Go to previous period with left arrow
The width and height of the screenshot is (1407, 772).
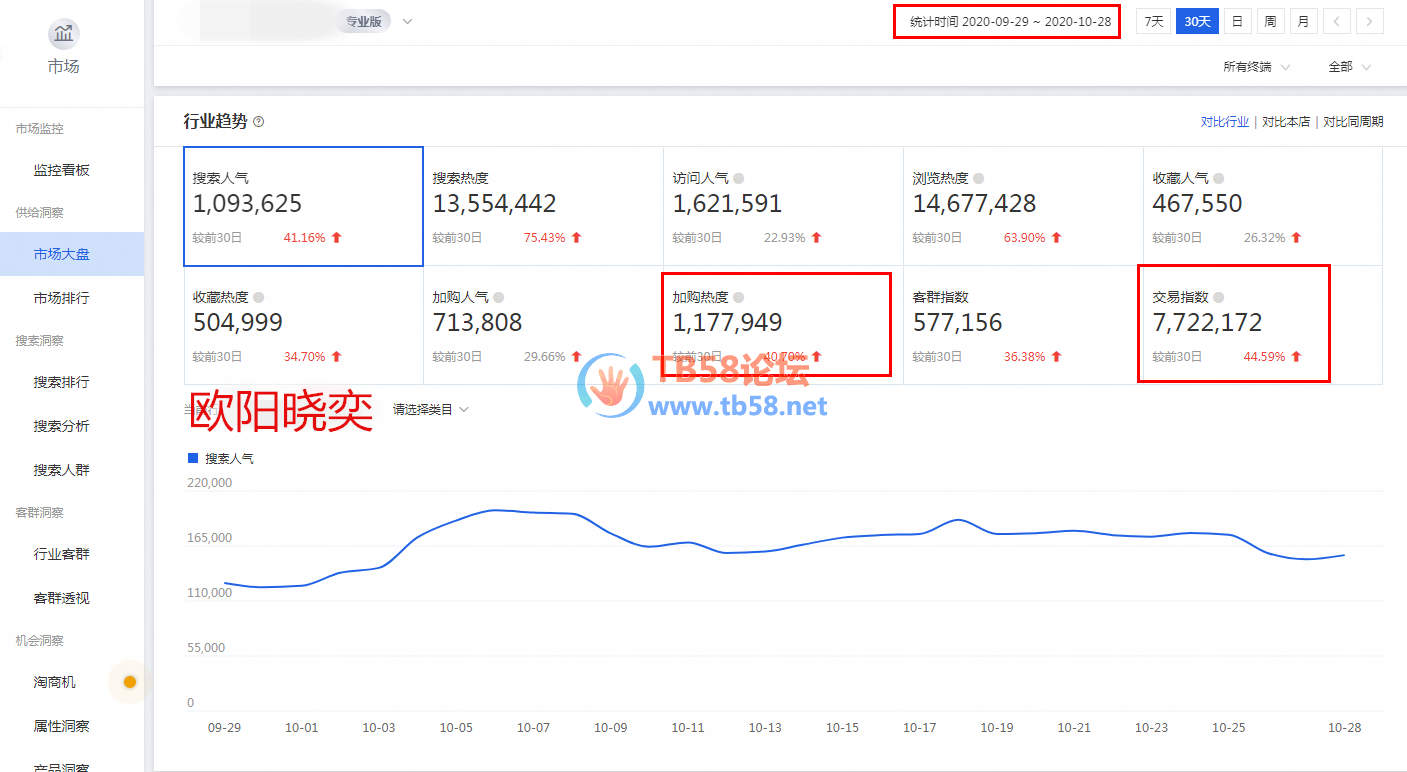[1337, 21]
